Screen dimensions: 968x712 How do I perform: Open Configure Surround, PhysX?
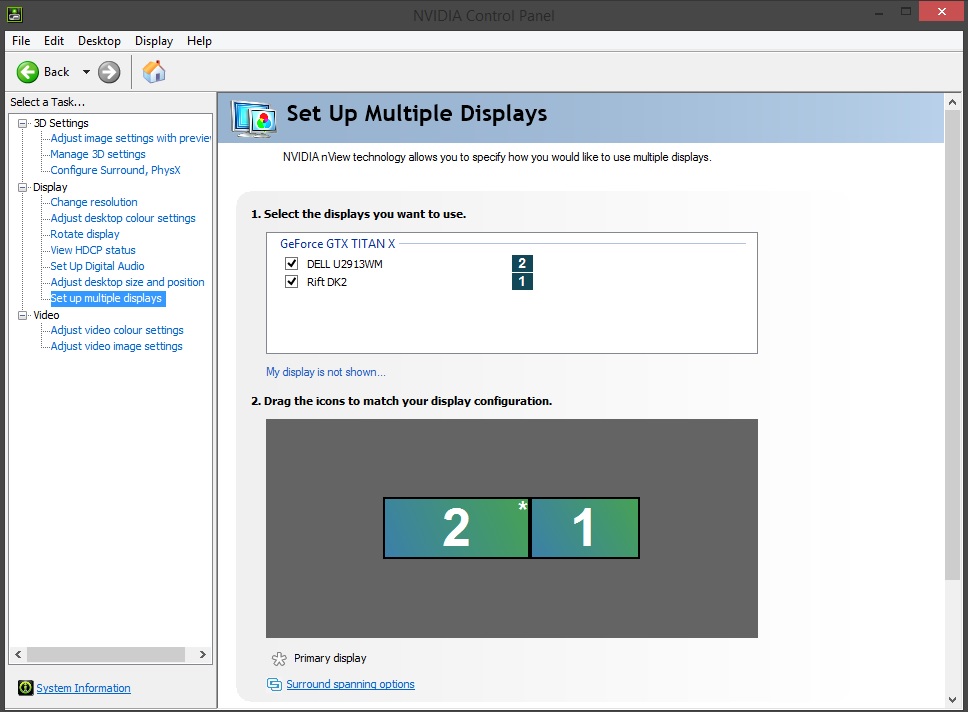pyautogui.click(x=115, y=170)
